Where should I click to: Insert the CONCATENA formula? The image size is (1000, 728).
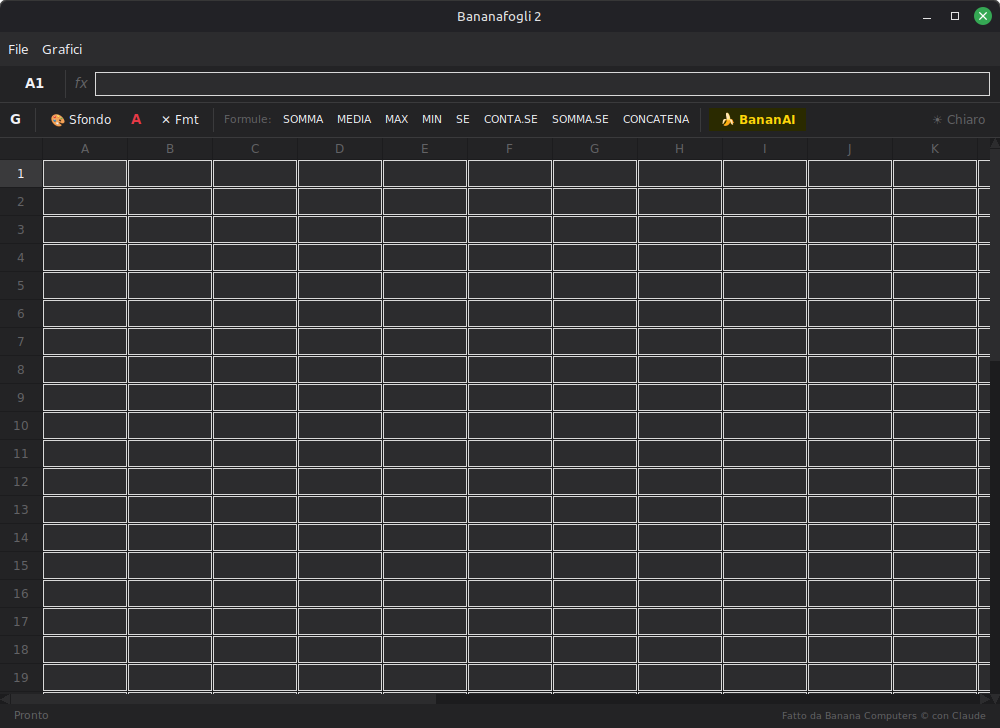(656, 119)
